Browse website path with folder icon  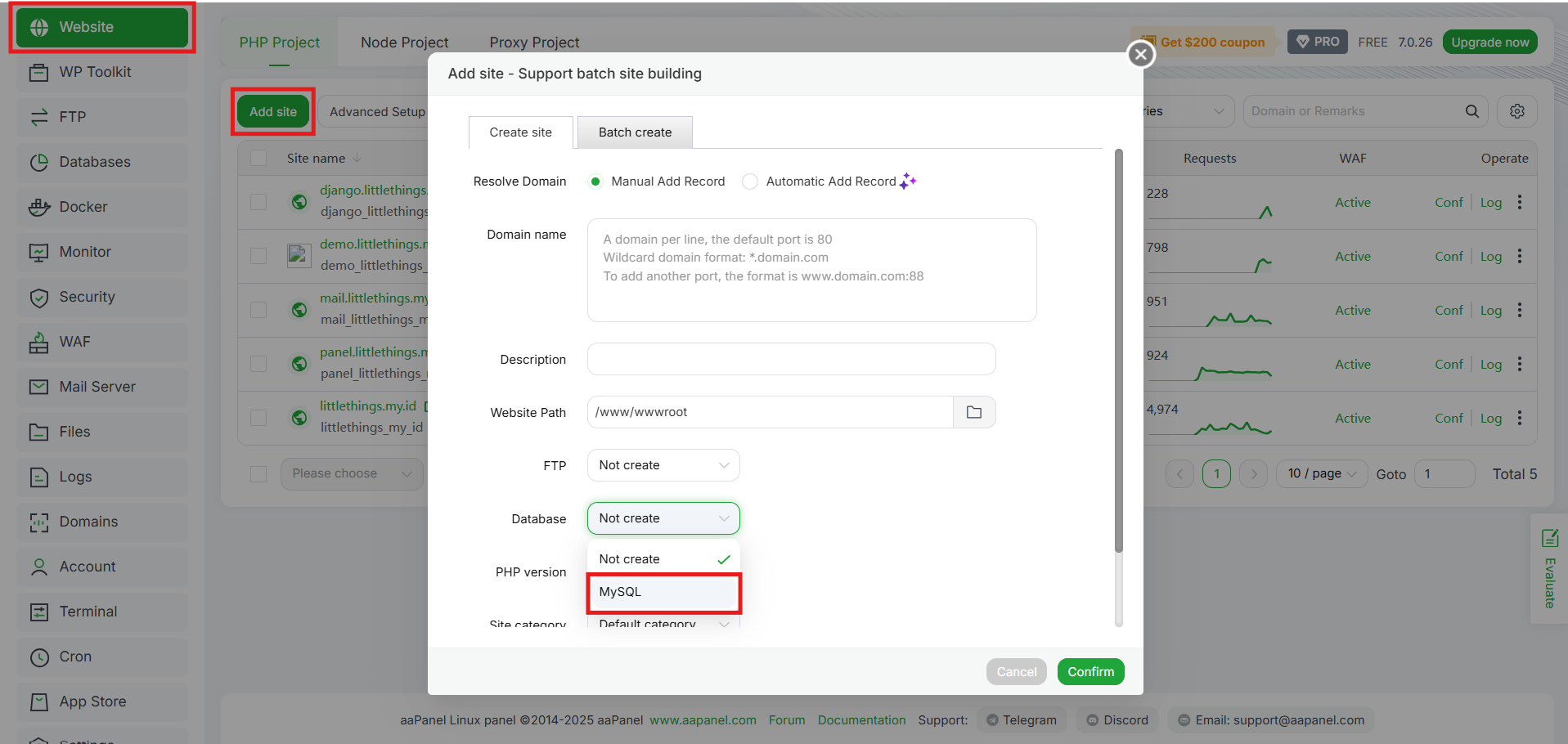[974, 412]
